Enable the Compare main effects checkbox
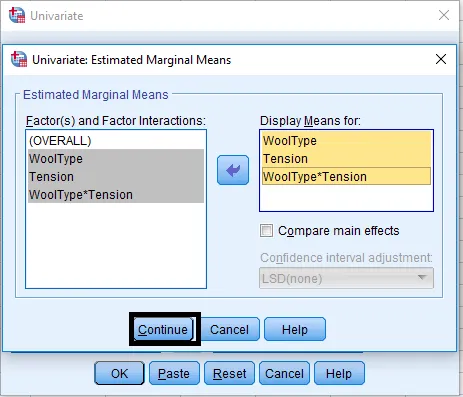The width and height of the screenshot is (463, 397). tap(266, 231)
